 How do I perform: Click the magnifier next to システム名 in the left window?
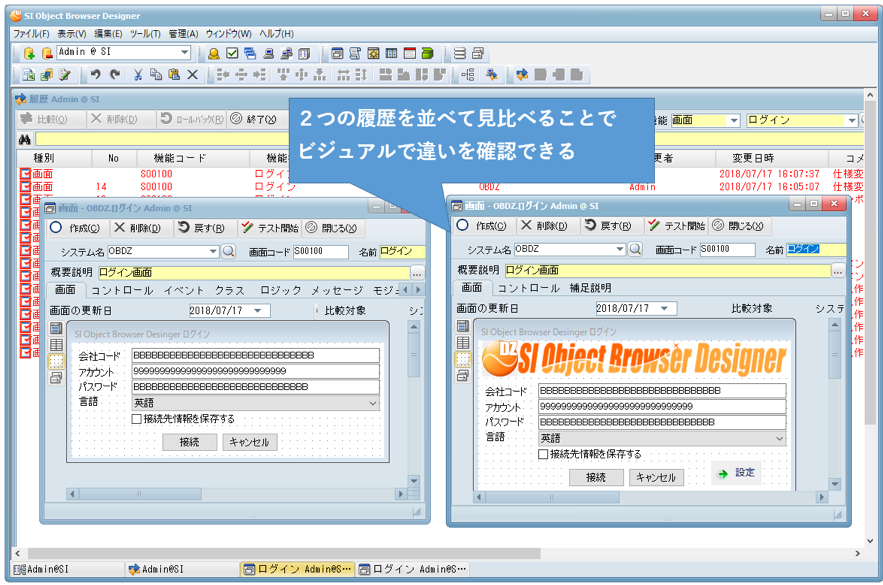click(229, 252)
